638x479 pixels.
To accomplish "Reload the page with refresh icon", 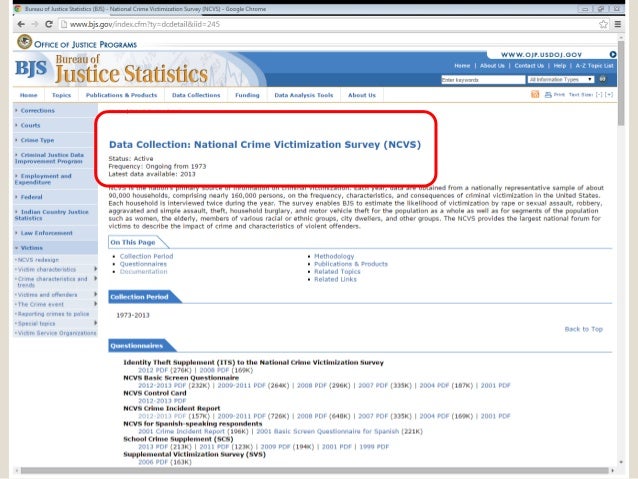I will (x=49, y=24).
